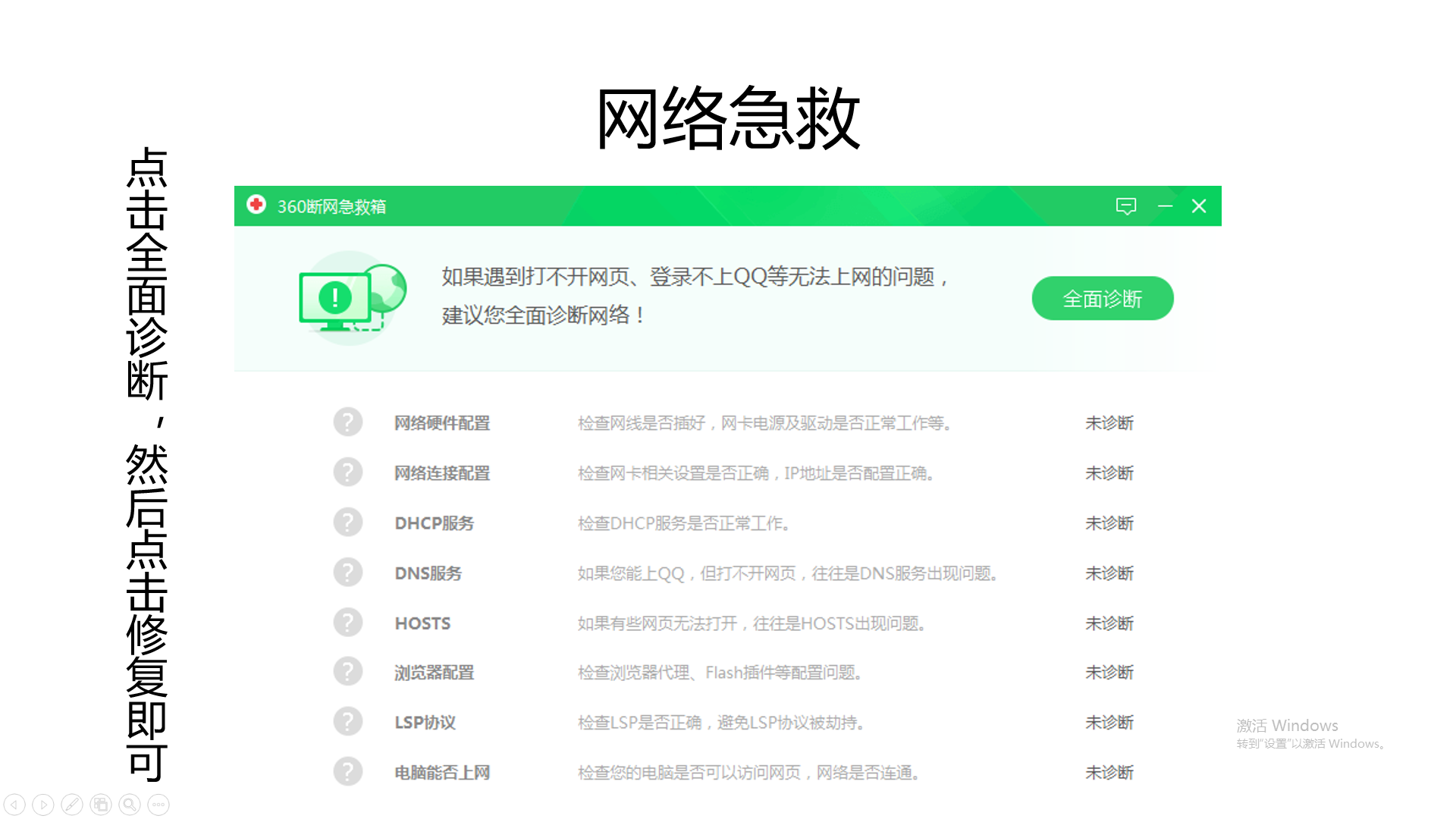Click the 浏览器配置 item label
This screenshot has height=819, width=1456.
click(x=434, y=673)
